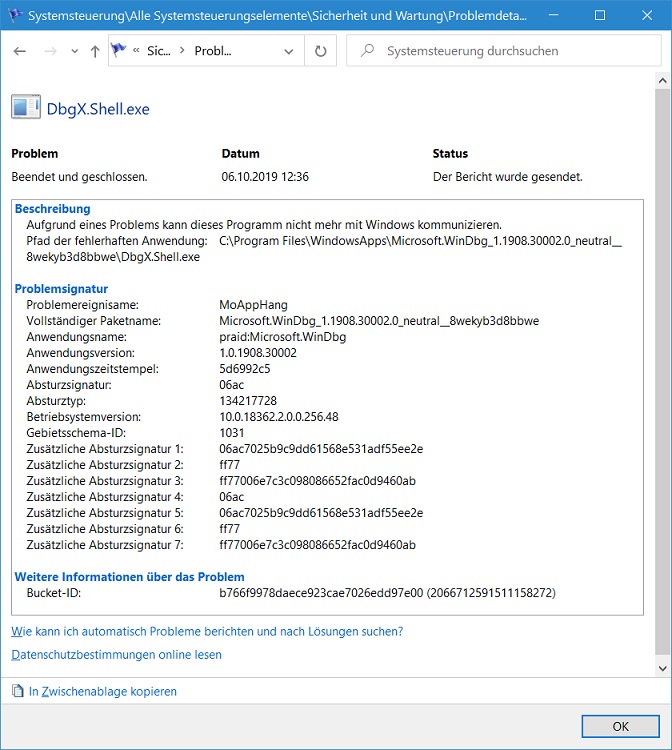Click the Problem column header
The width and height of the screenshot is (672, 750).
(34, 154)
